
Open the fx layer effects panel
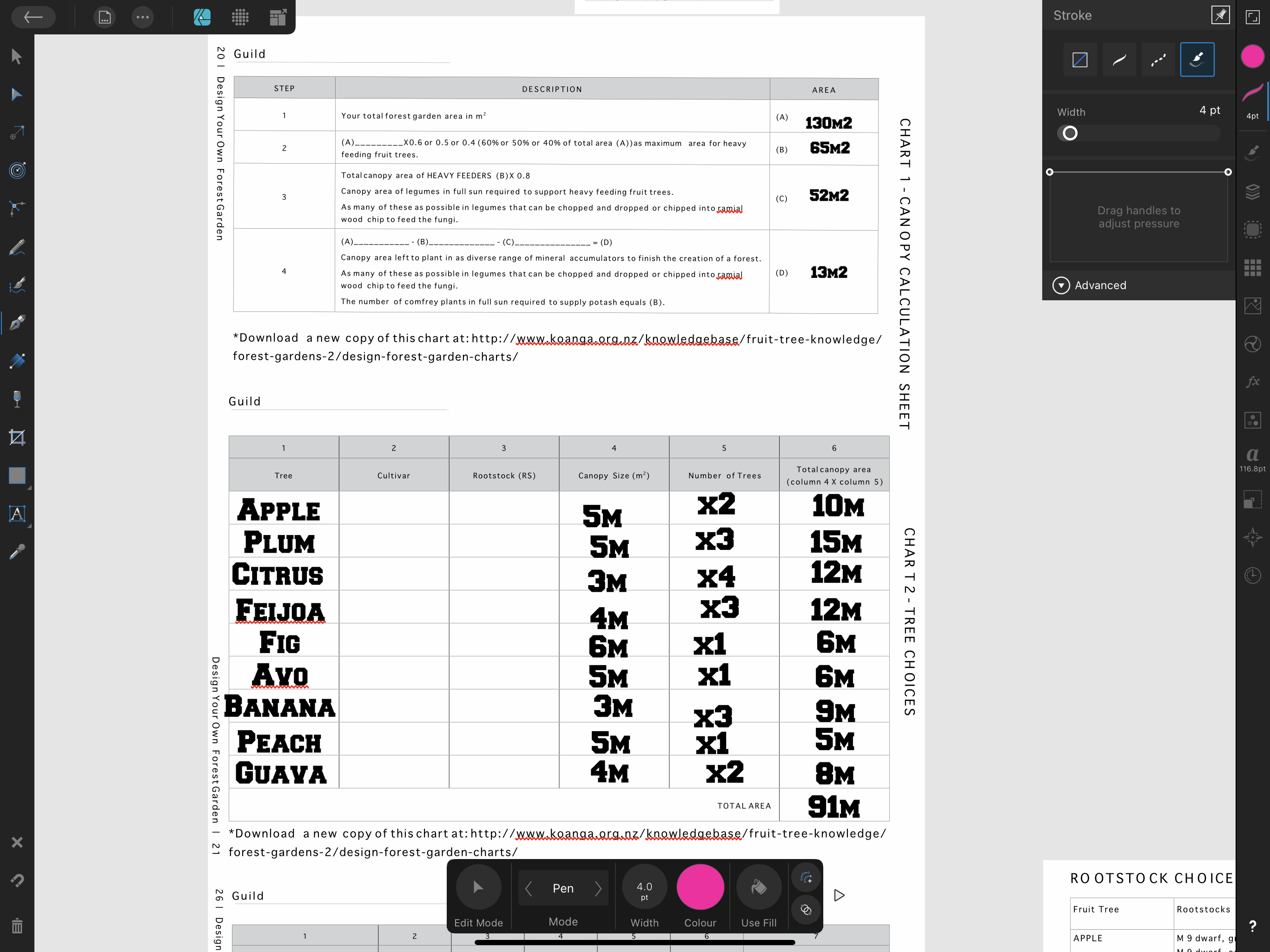coord(1252,381)
